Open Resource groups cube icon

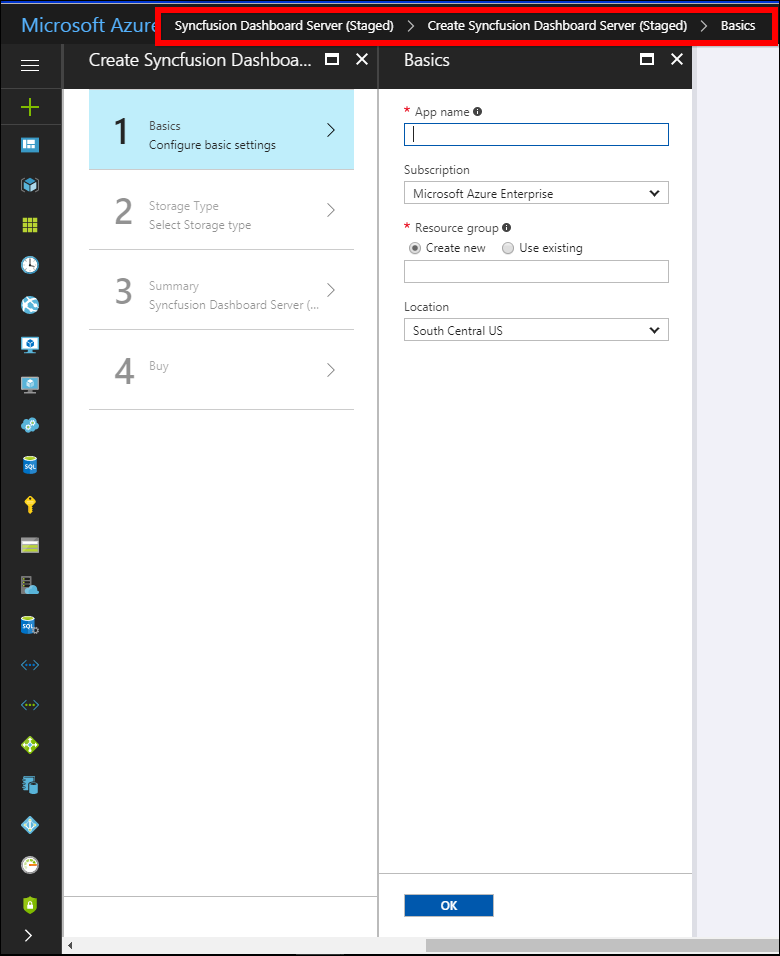pyautogui.click(x=30, y=185)
